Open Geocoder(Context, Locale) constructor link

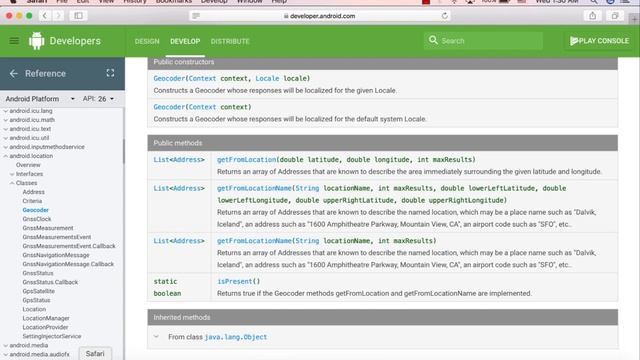(169, 78)
